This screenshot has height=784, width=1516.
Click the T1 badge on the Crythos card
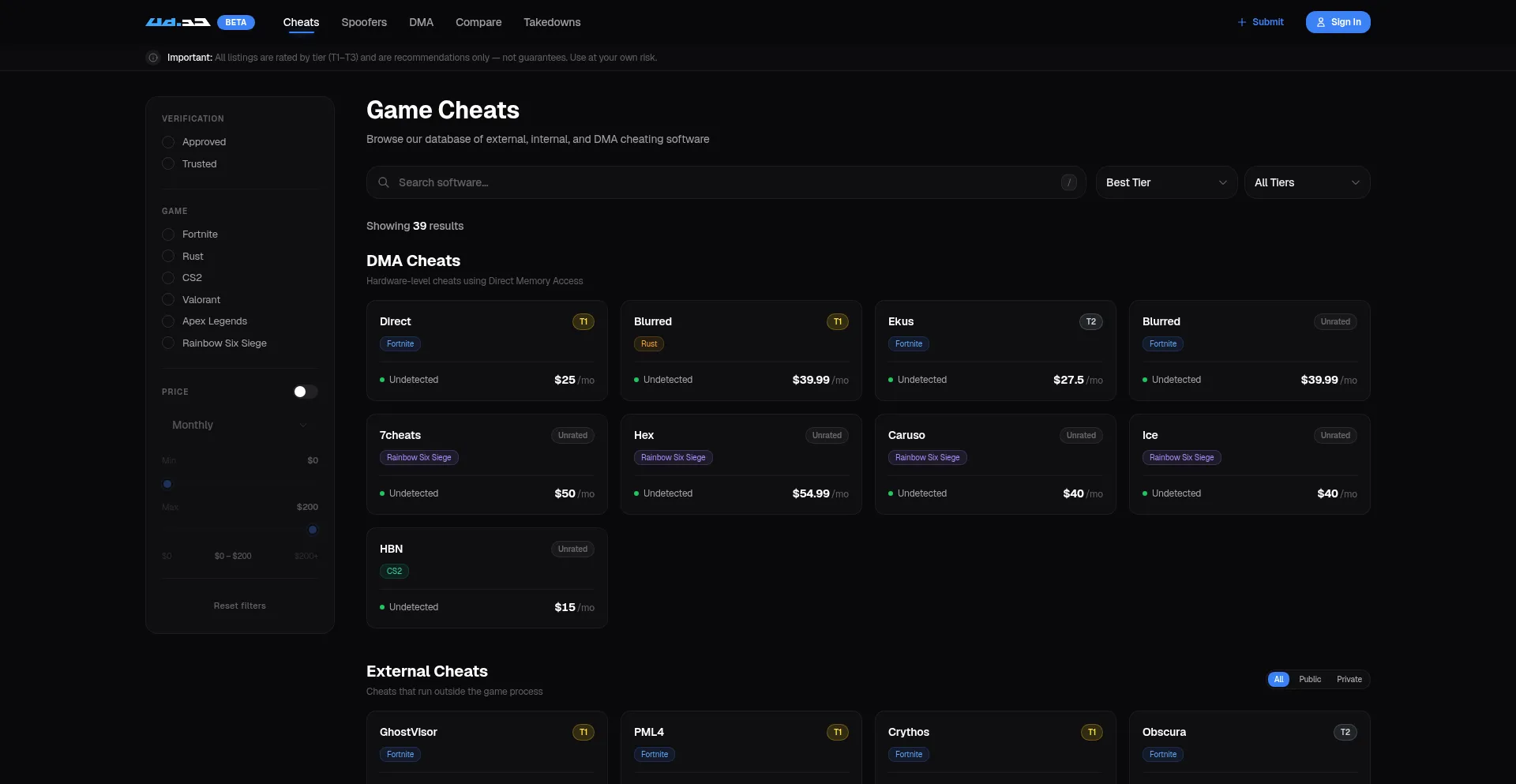[1092, 732]
